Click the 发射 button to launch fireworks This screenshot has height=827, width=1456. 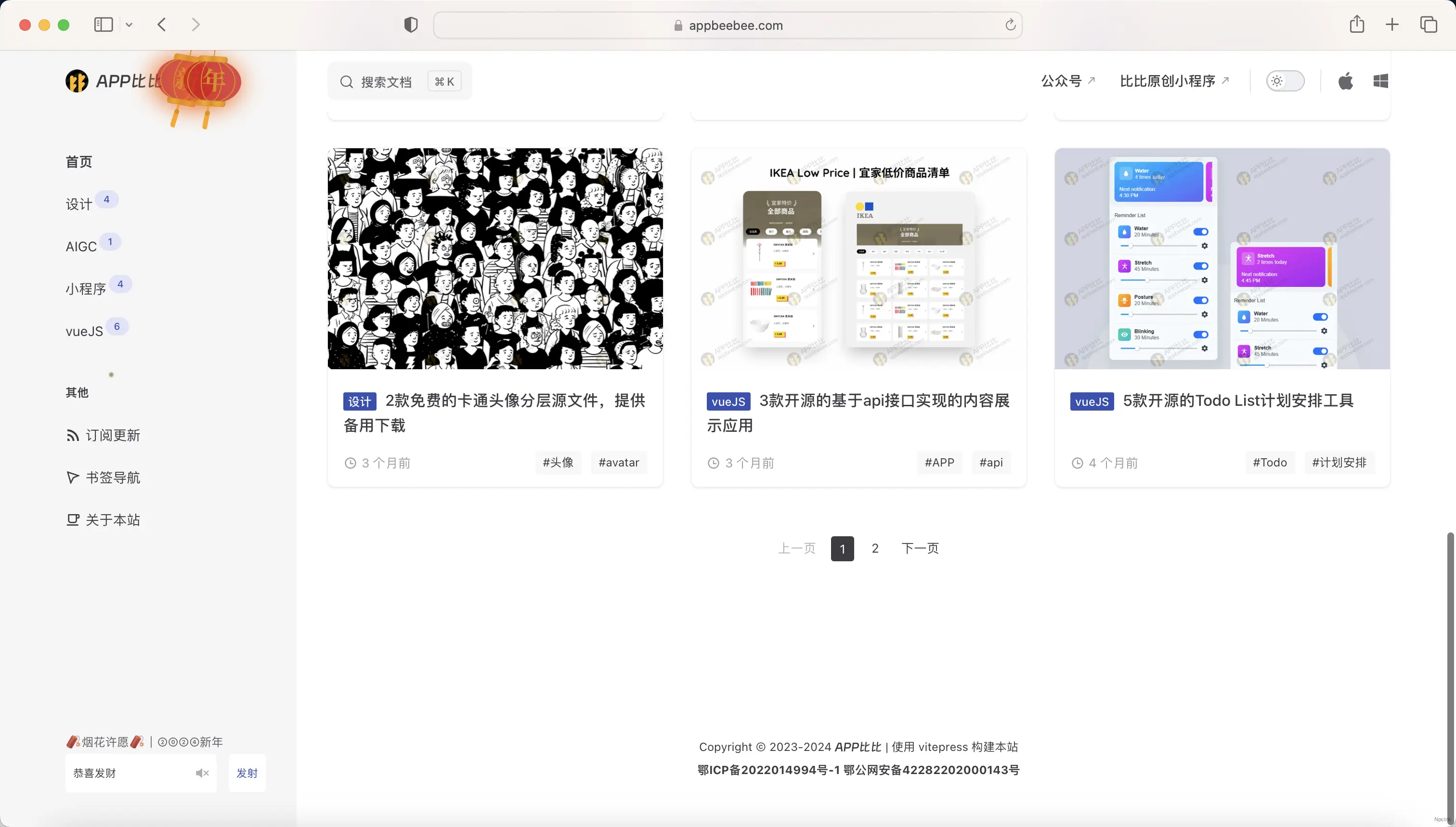[x=247, y=773]
